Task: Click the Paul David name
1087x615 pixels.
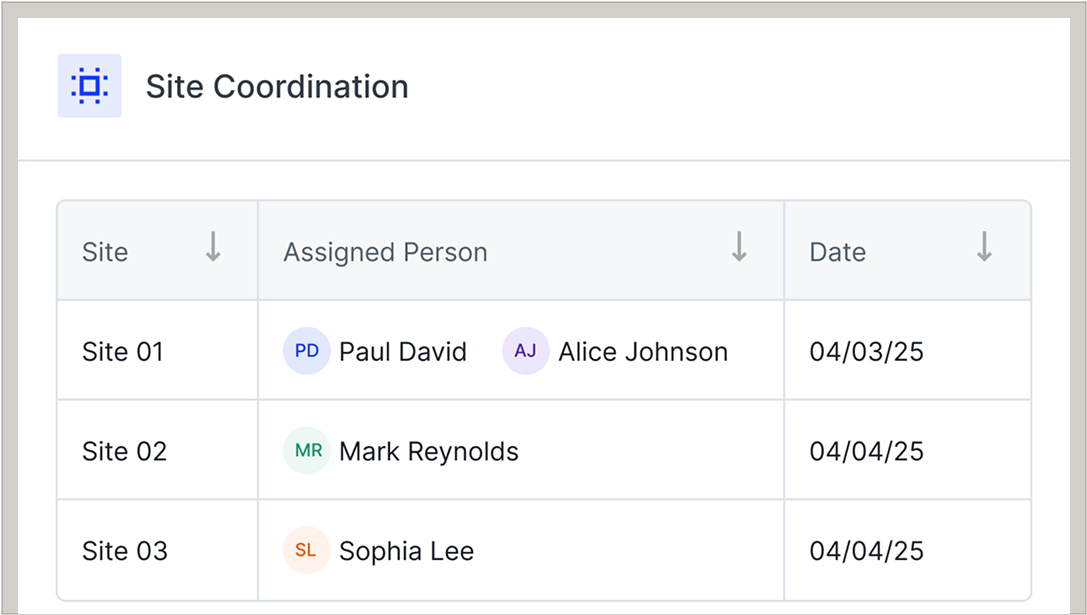Action: coord(403,352)
